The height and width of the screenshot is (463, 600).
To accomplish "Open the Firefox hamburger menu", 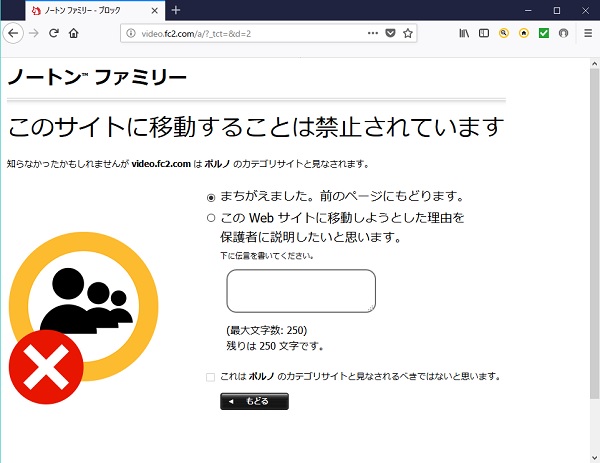I will coord(588,33).
